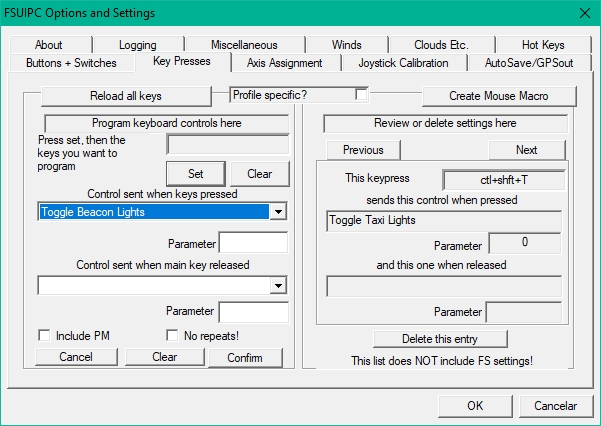Click the key press capture field
Image resolution: width=601 pixels, height=426 pixels.
pos(228,144)
